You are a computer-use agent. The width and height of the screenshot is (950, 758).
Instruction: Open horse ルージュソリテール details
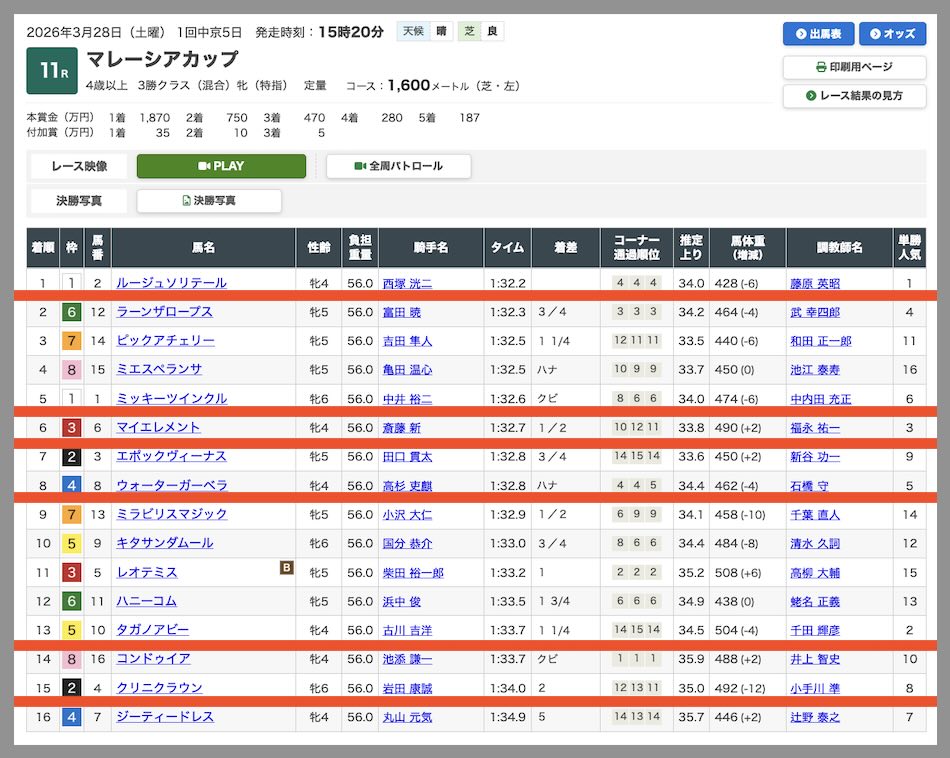pyautogui.click(x=171, y=283)
